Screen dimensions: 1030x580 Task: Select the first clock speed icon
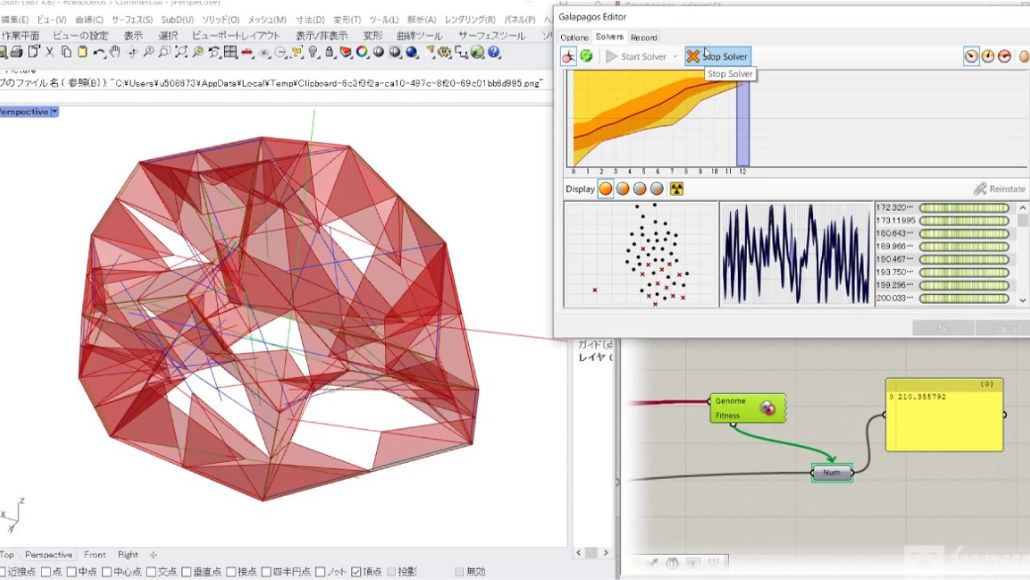(971, 57)
